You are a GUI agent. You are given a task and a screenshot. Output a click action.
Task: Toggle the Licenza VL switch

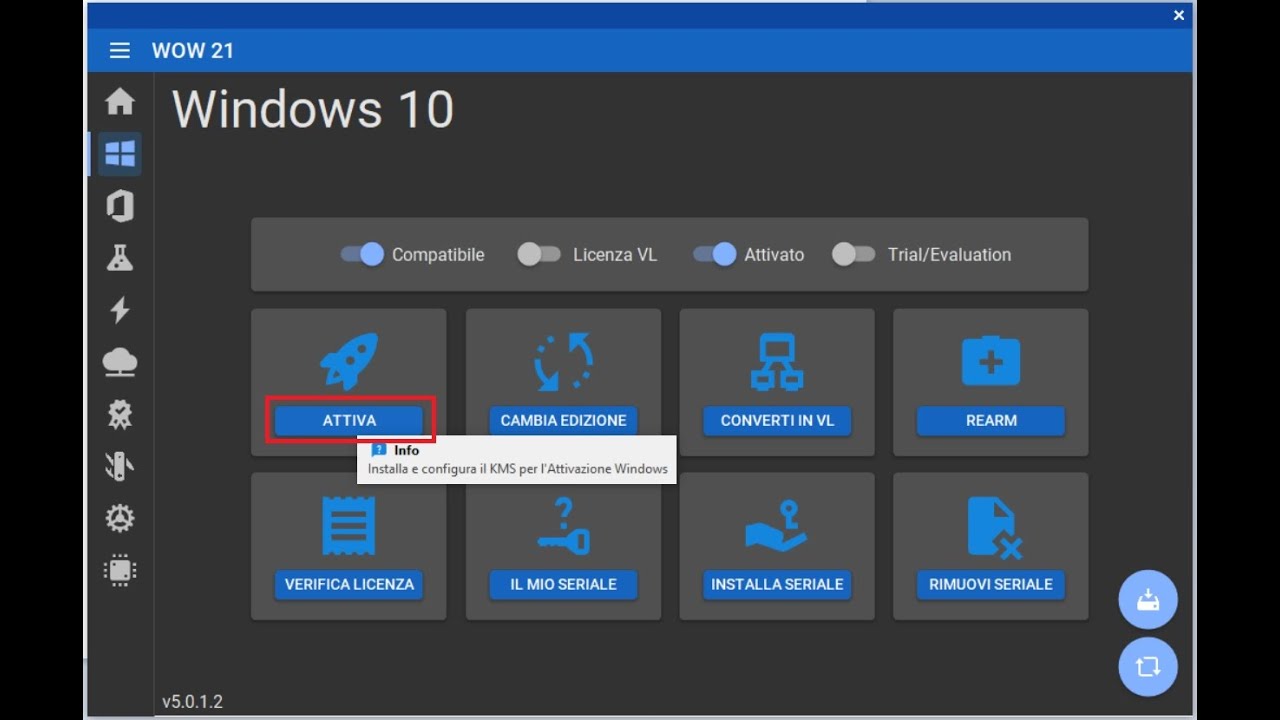click(539, 254)
